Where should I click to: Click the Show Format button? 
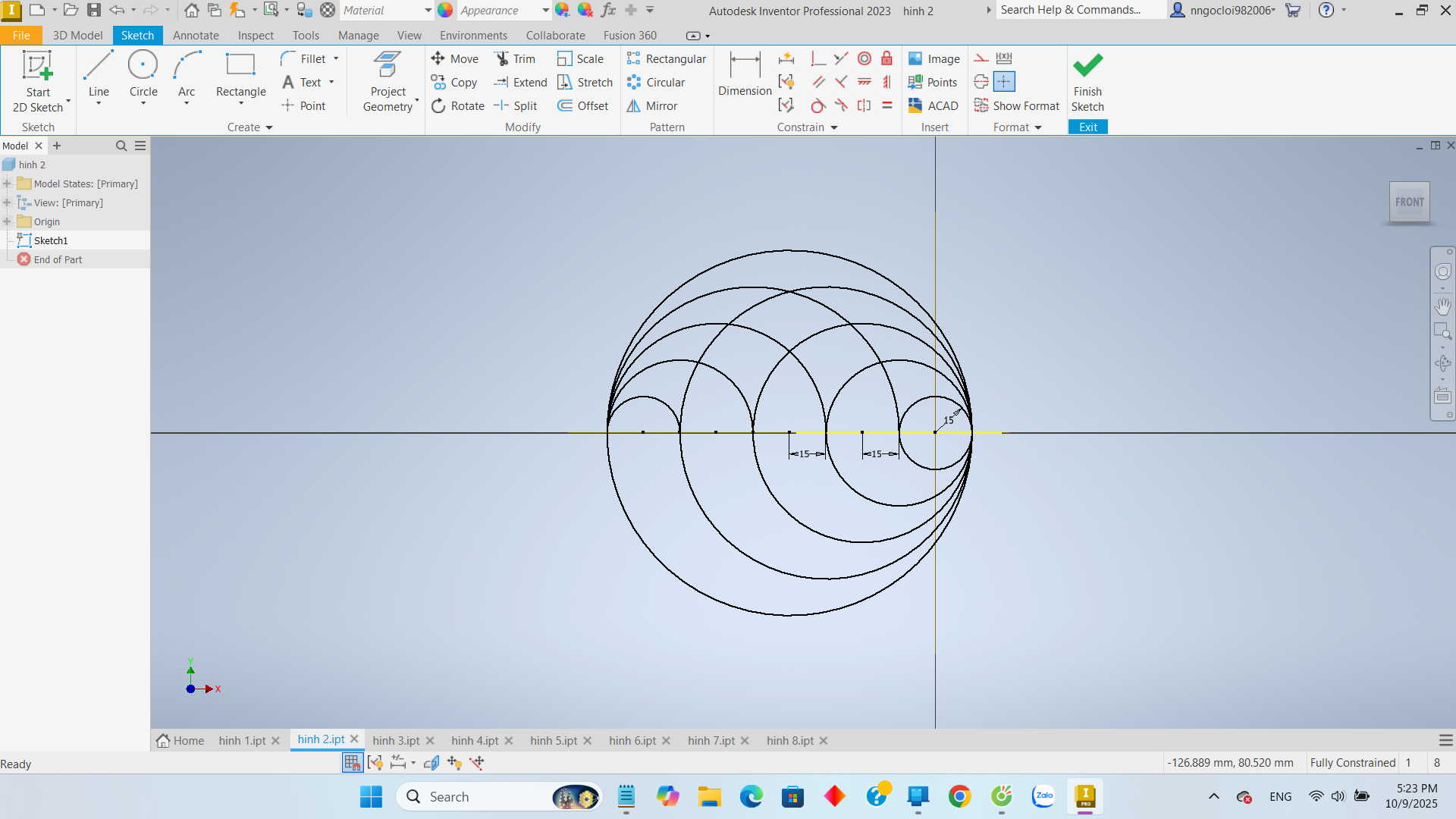pos(1017,105)
